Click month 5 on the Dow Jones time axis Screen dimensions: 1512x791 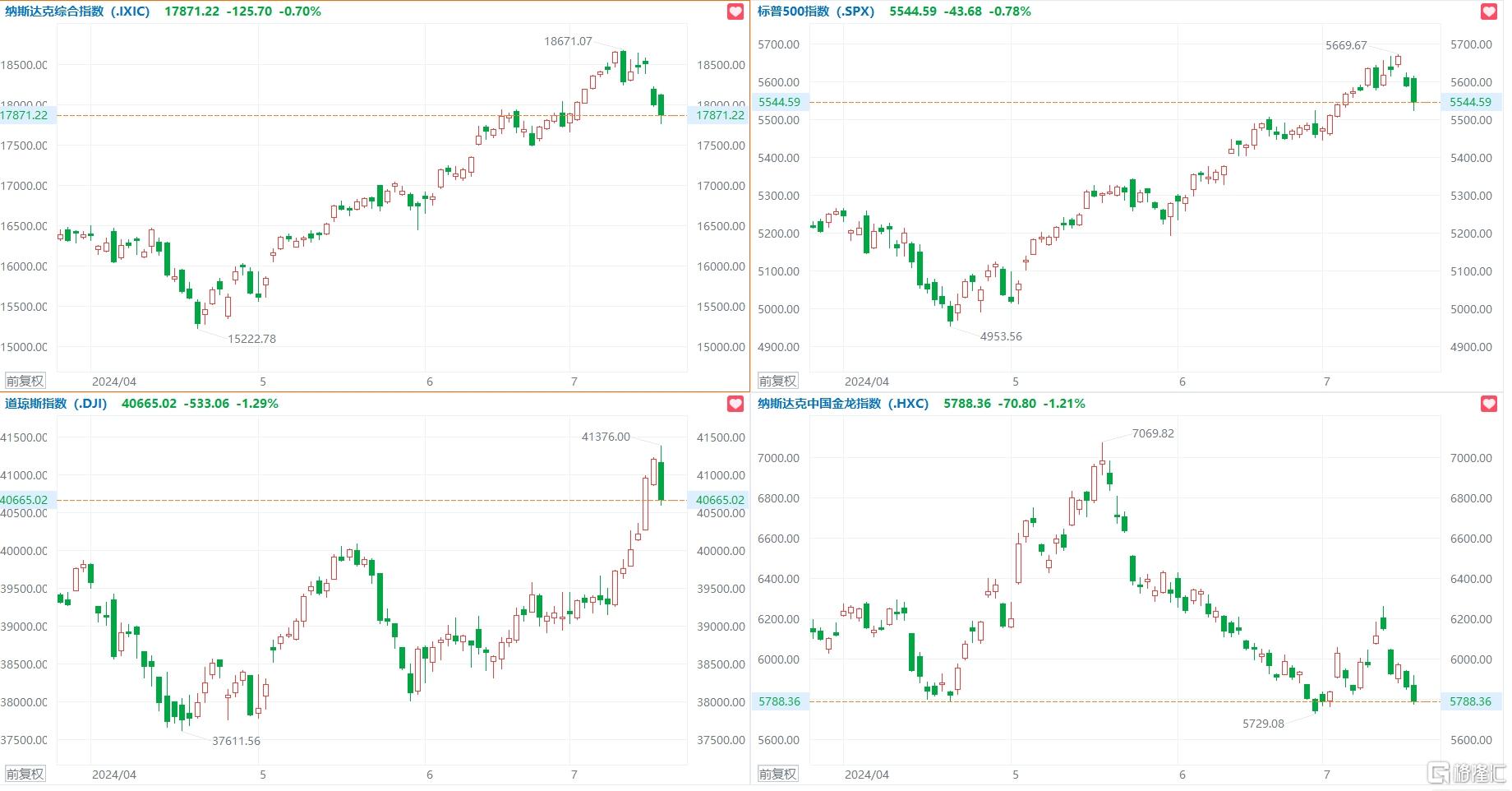point(263,775)
